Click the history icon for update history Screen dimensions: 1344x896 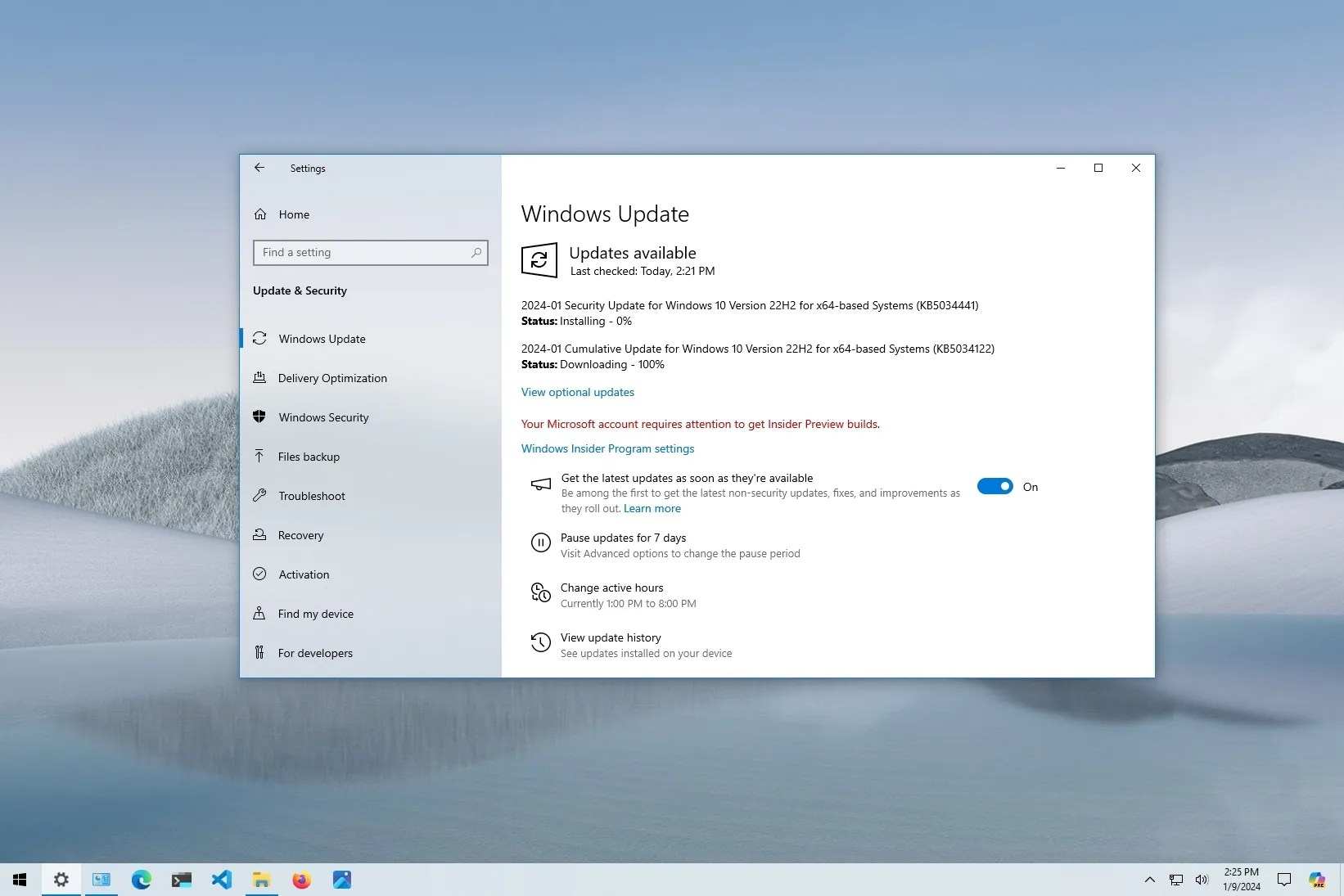click(541, 642)
